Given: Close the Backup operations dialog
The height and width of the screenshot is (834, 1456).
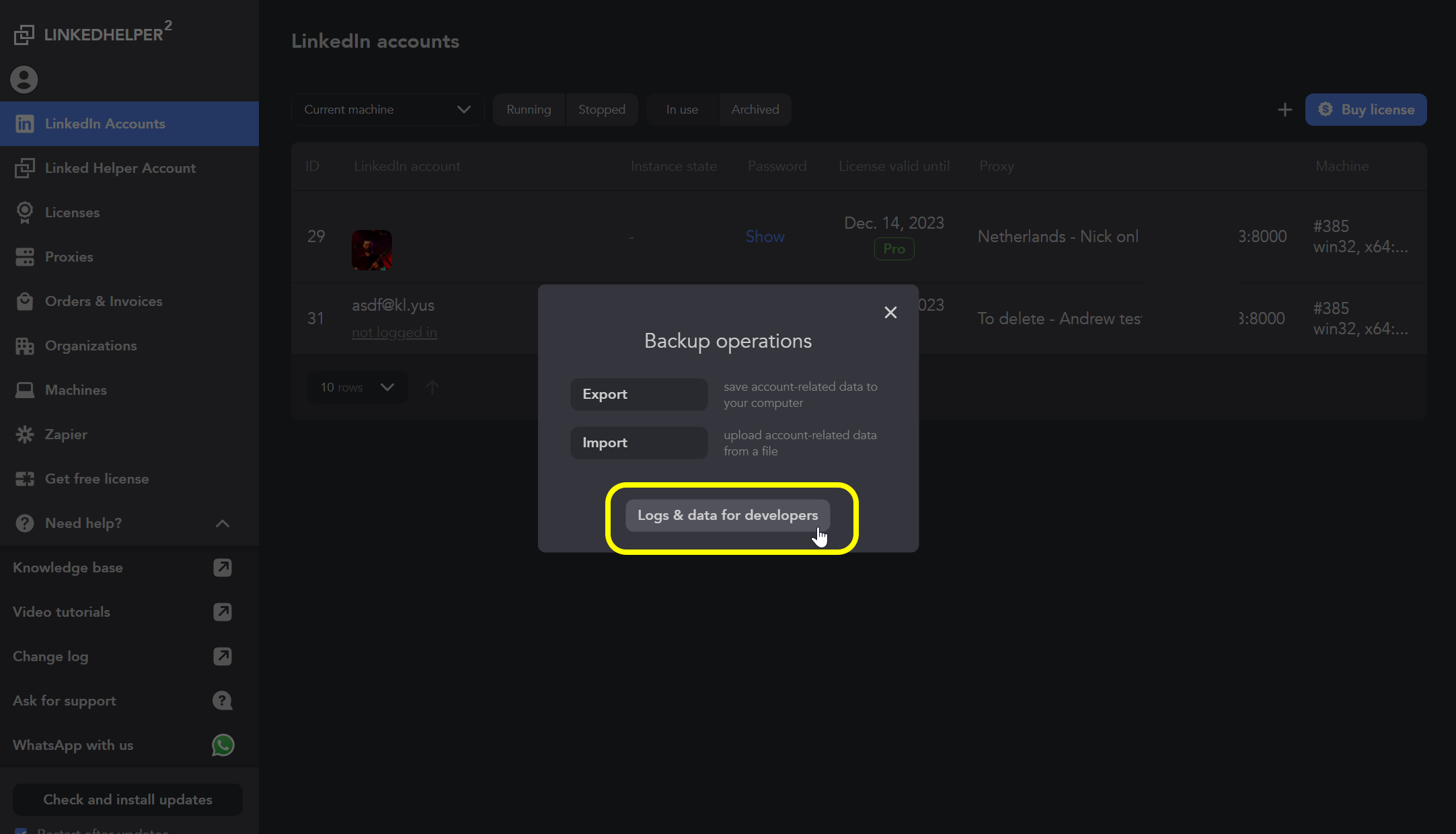Looking at the screenshot, I should point(890,312).
